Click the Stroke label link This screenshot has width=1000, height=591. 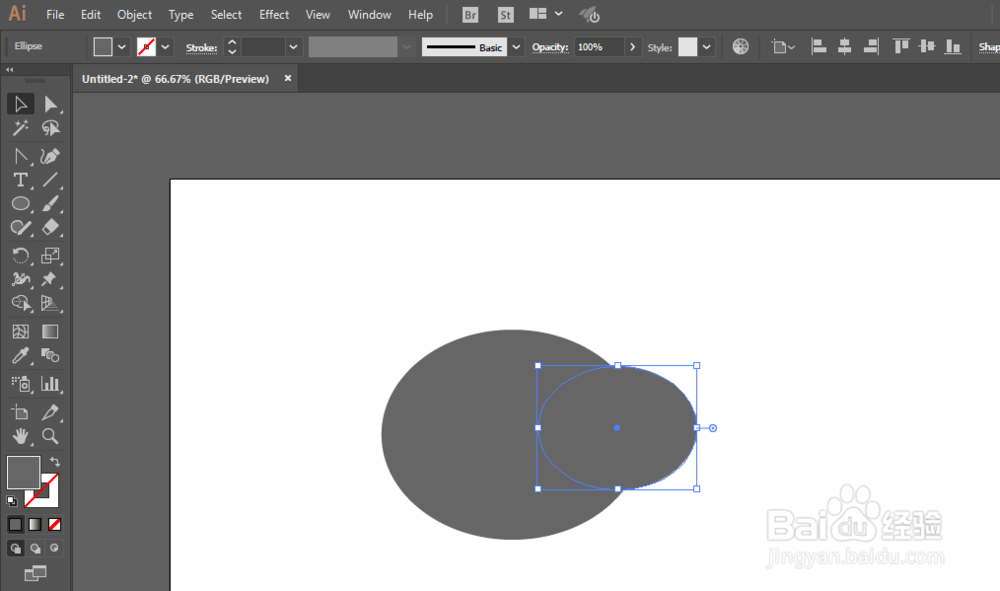(202, 48)
